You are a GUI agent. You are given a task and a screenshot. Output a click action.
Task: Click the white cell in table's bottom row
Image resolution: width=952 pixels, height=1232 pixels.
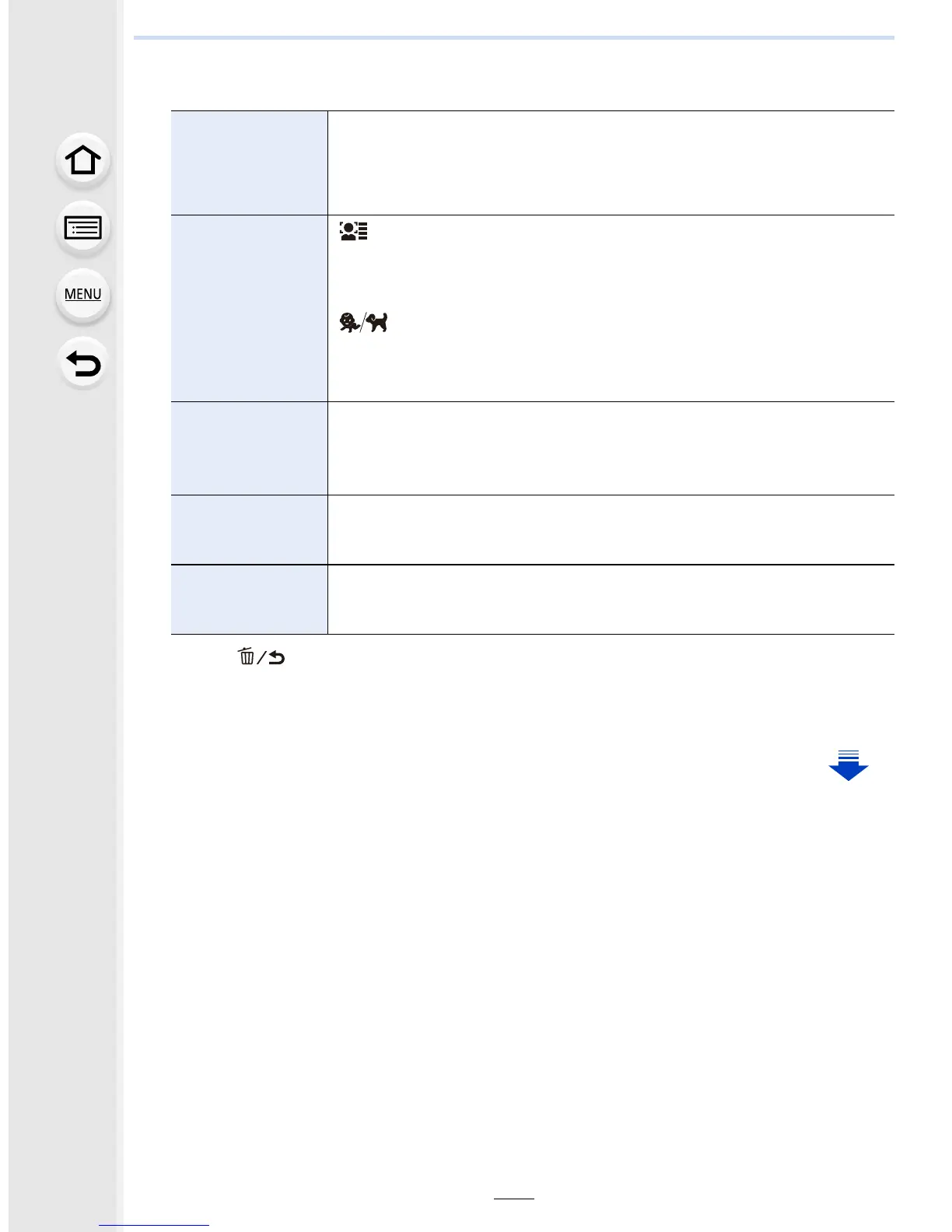[x=611, y=599]
